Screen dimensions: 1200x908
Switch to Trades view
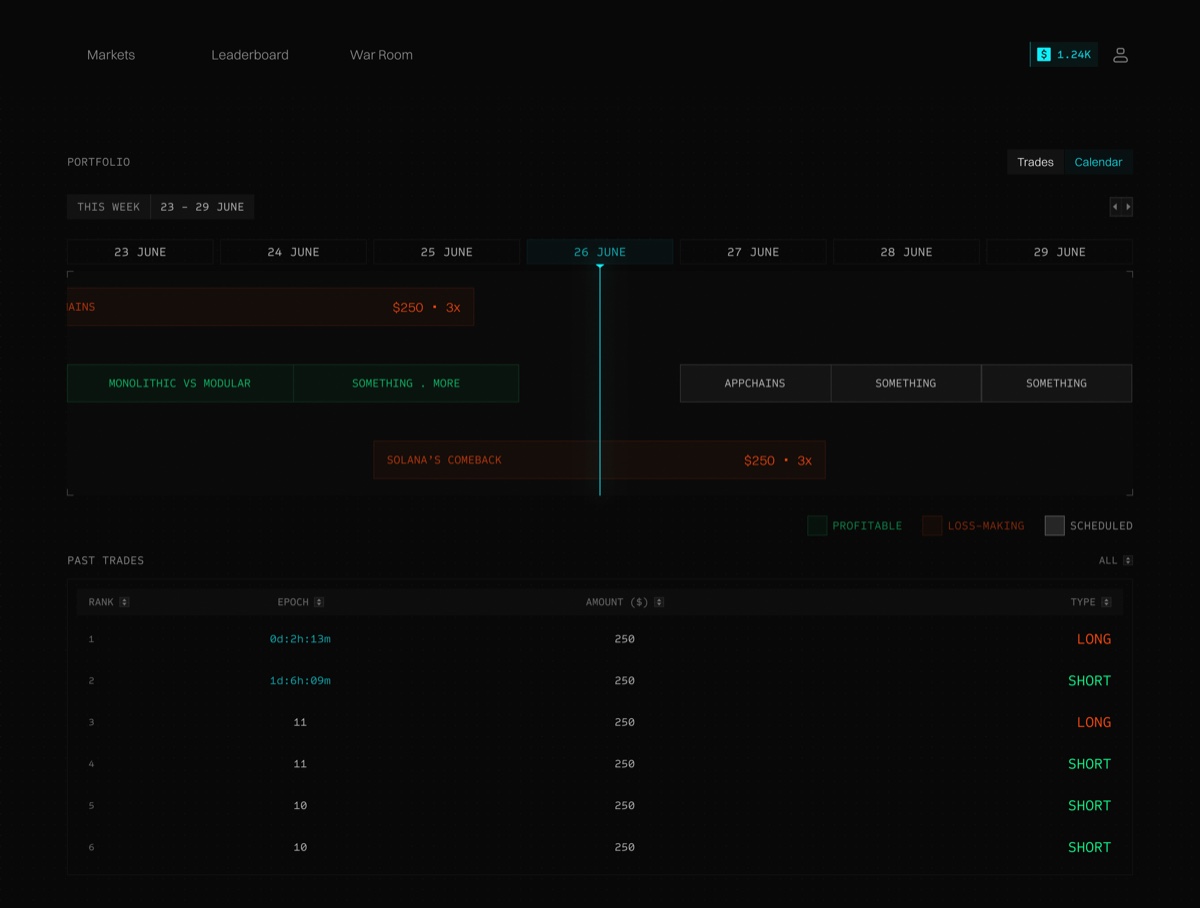[x=1036, y=162]
